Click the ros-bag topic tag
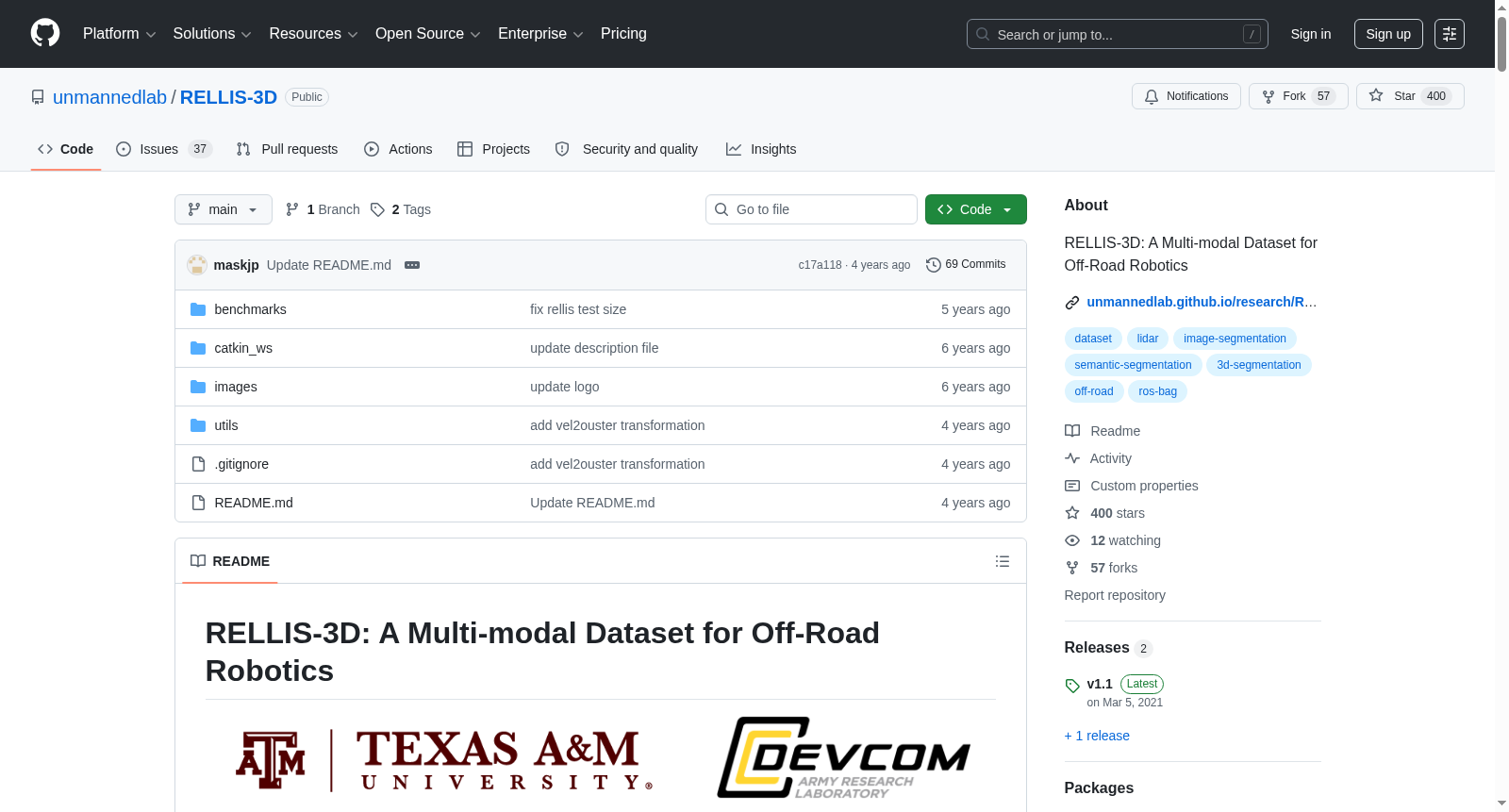This screenshot has width=1509, height=812. click(x=1157, y=391)
